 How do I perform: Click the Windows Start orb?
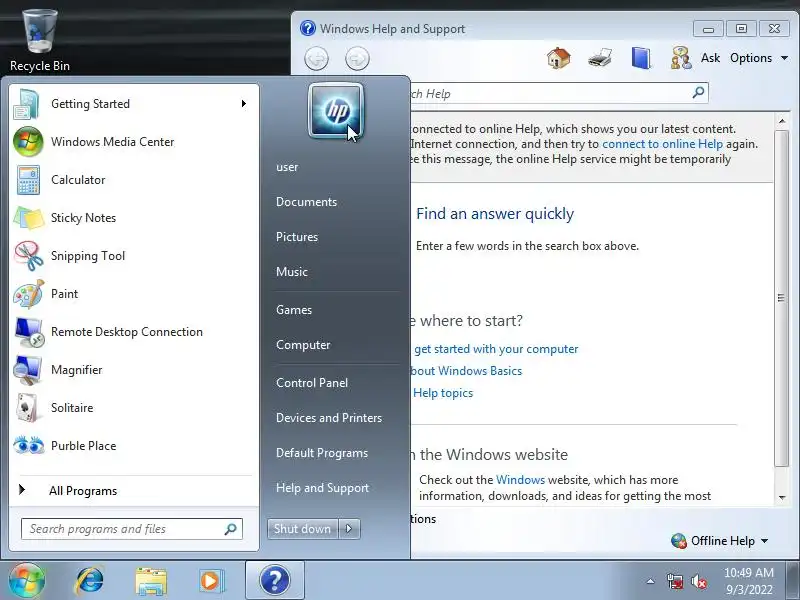(27, 580)
